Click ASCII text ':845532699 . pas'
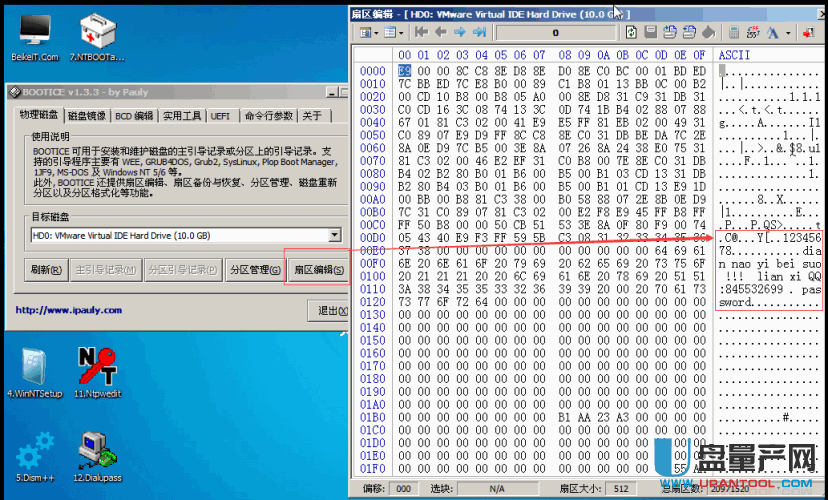 pos(770,289)
